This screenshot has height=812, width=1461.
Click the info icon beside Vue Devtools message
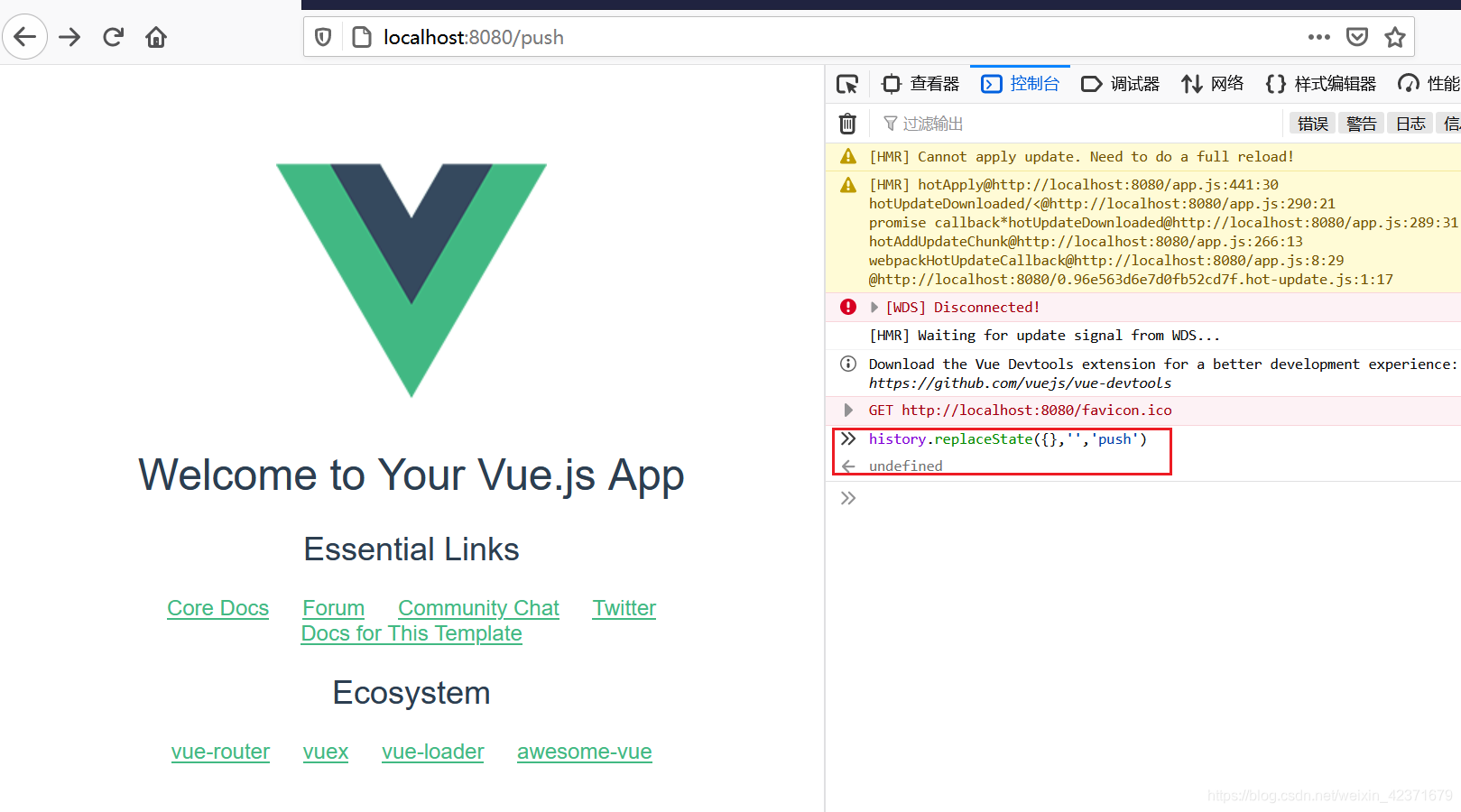pos(848,364)
